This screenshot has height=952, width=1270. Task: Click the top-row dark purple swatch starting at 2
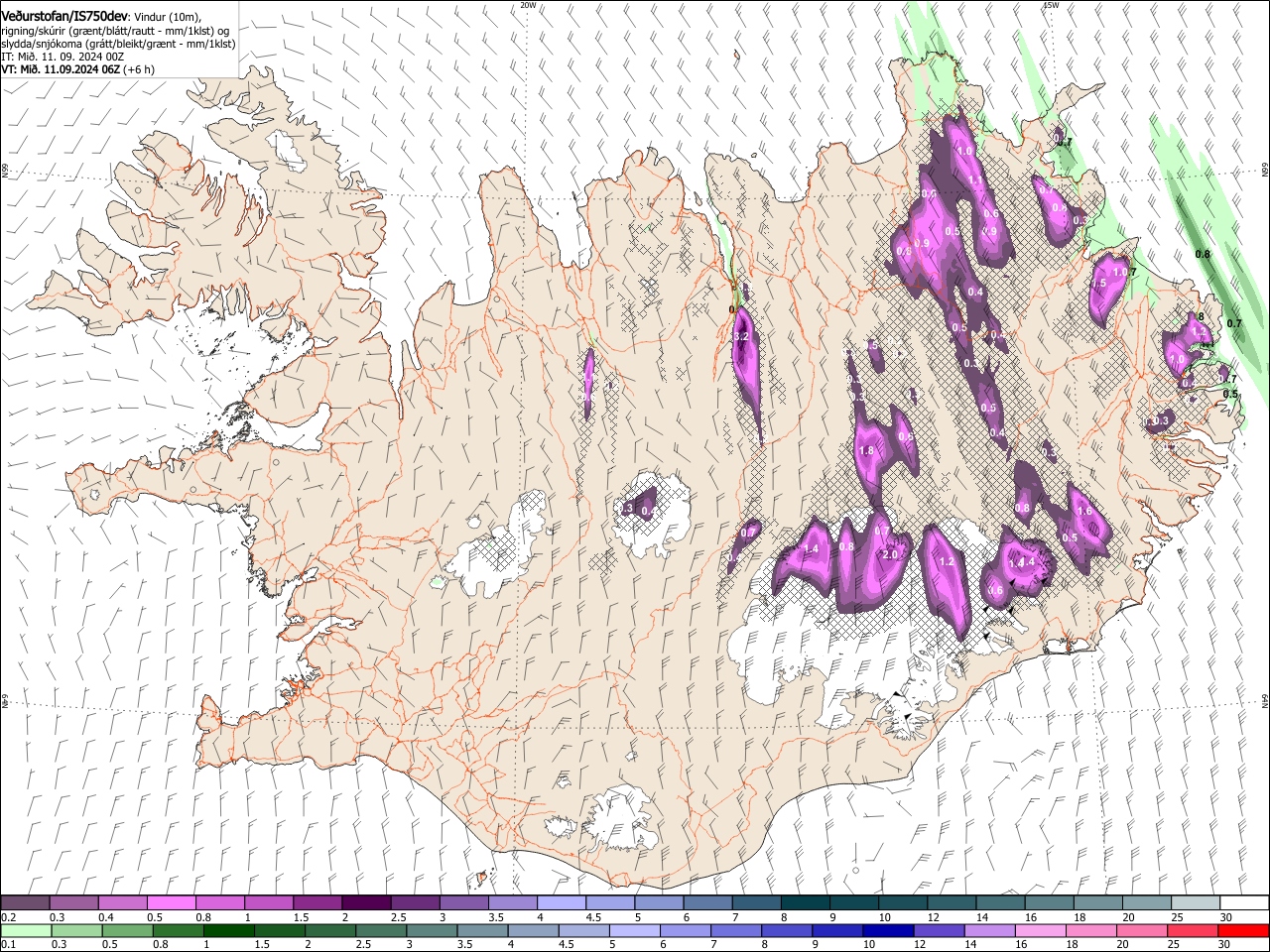(x=366, y=903)
